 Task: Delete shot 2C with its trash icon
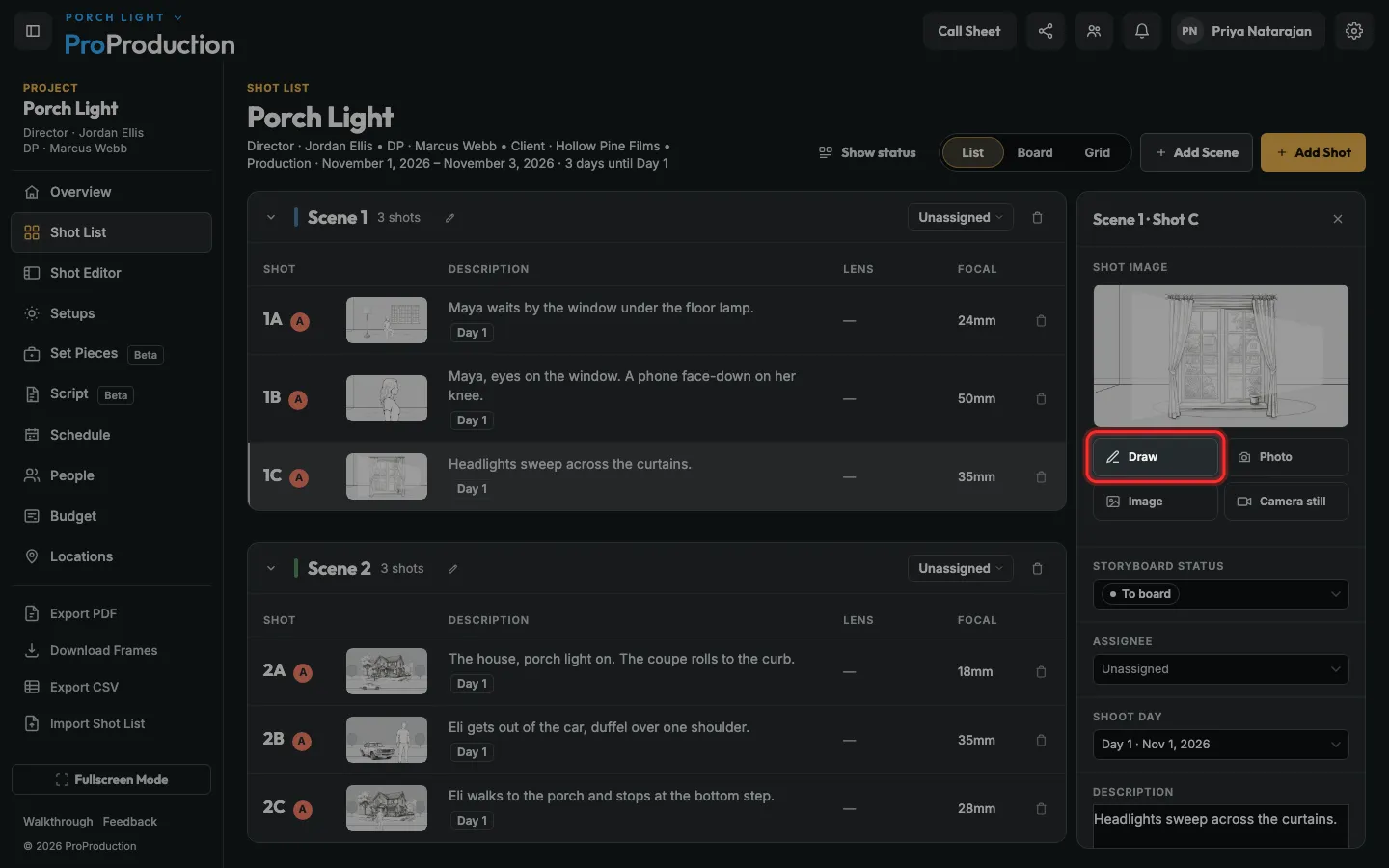(x=1041, y=809)
